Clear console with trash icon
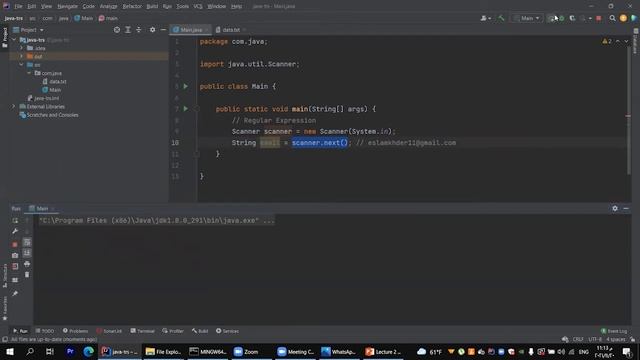 point(27,275)
